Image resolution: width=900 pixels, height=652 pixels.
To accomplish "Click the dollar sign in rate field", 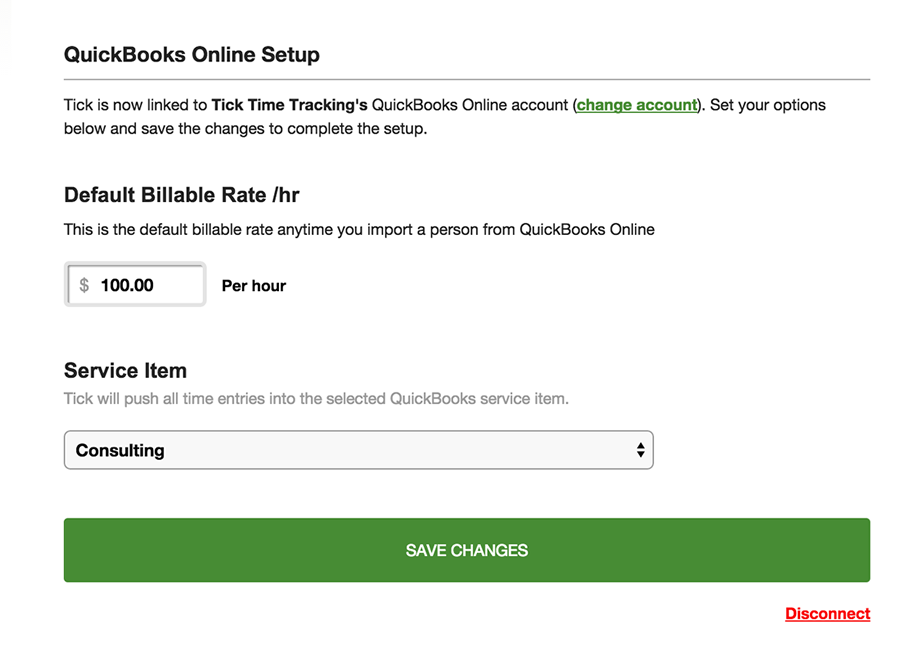I will [84, 285].
